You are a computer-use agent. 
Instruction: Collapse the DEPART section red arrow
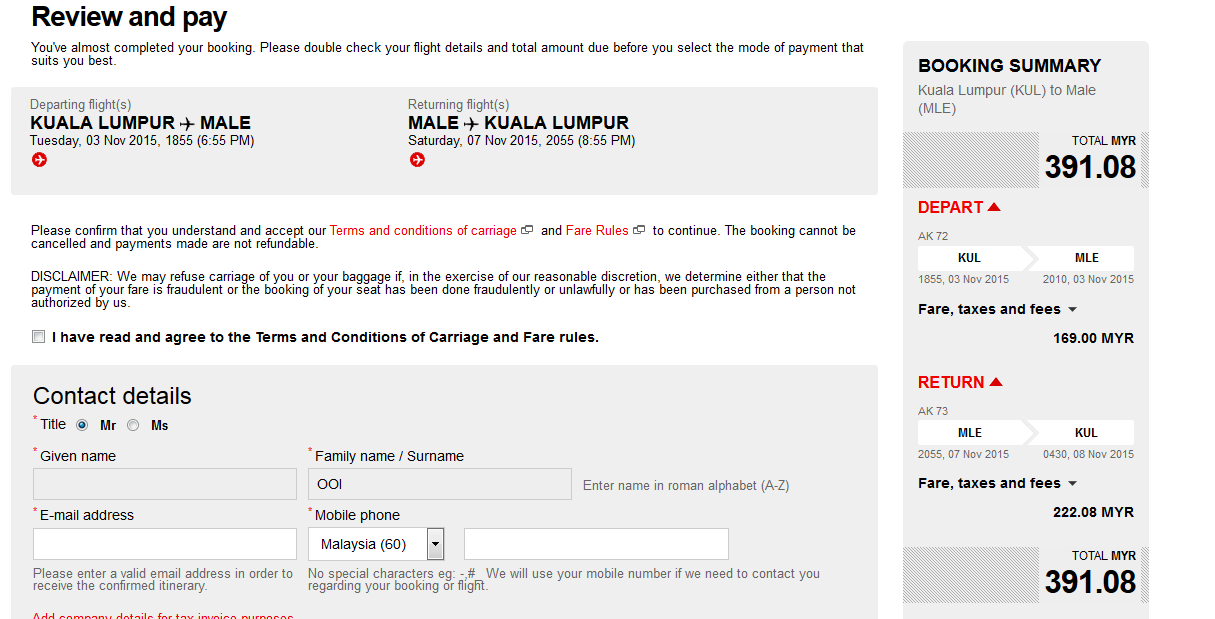pos(994,207)
